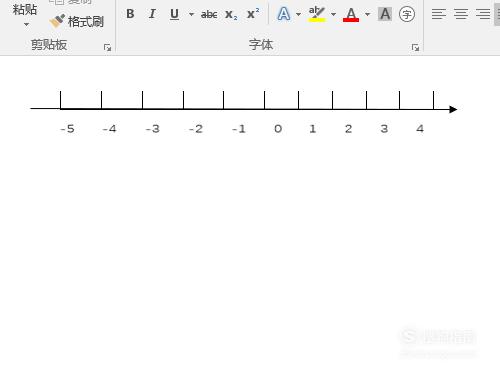Click the -1 label on number line
Screen dimensions: 500x383
click(239, 129)
